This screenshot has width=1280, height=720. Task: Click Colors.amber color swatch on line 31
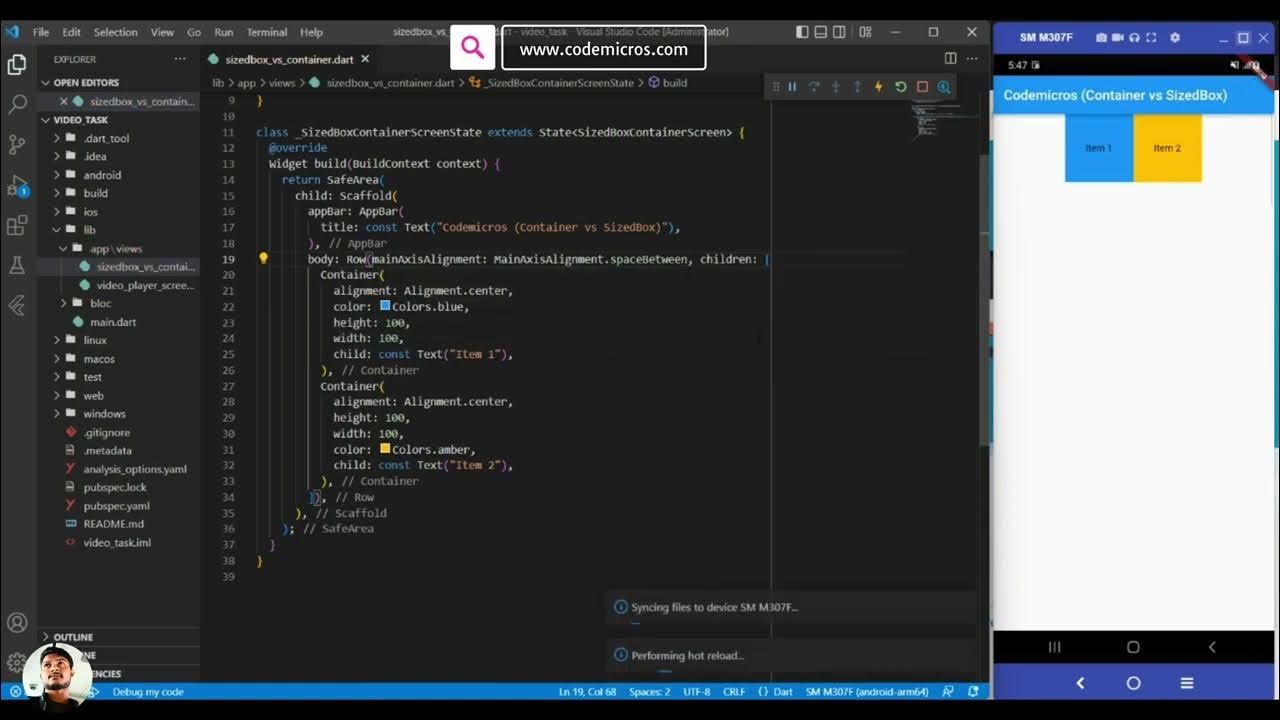pos(385,449)
